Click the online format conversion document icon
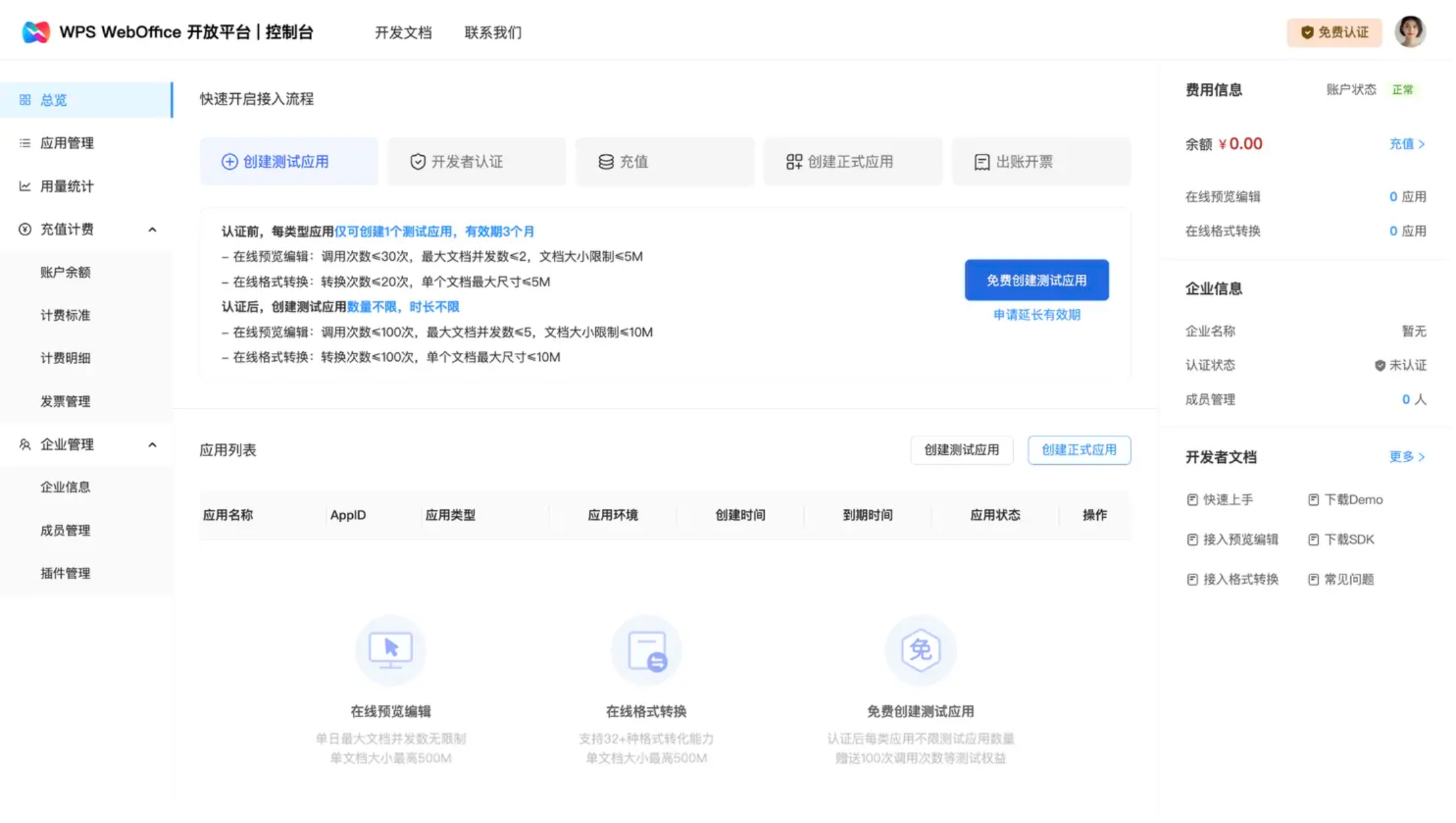Image resolution: width=1456 pixels, height=823 pixels. [647, 651]
